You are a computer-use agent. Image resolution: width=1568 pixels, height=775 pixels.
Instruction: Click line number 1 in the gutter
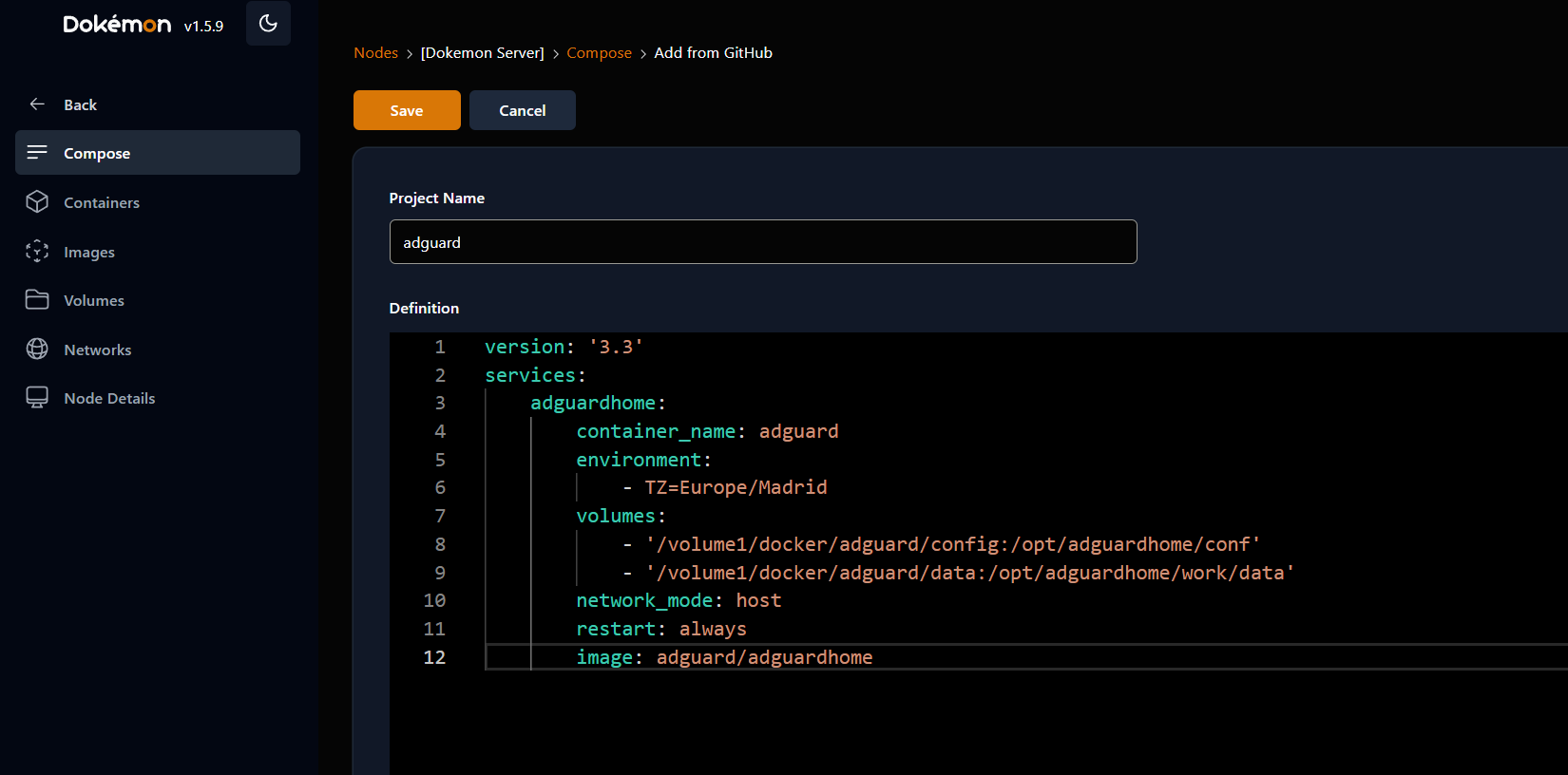click(440, 347)
